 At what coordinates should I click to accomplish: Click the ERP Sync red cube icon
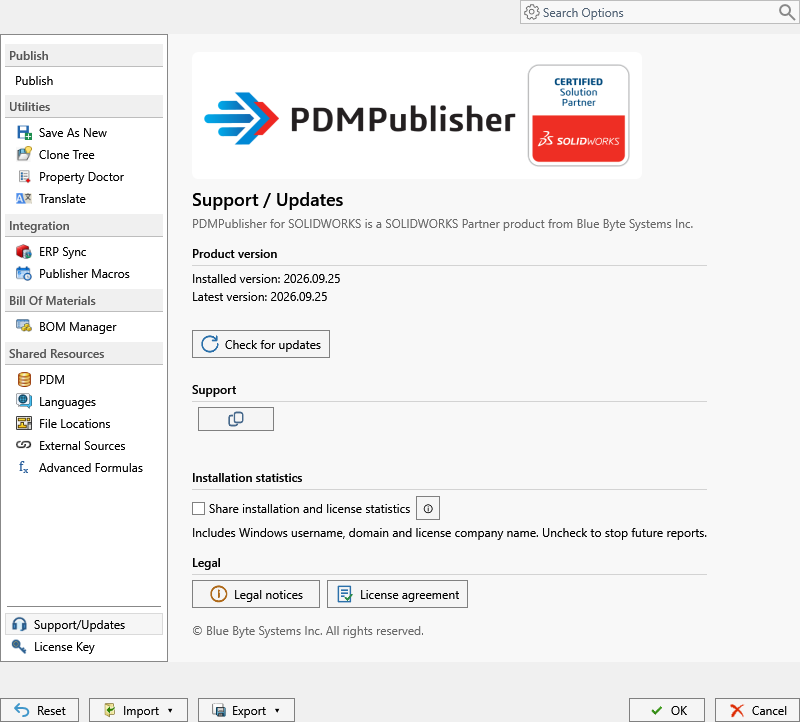click(x=24, y=252)
